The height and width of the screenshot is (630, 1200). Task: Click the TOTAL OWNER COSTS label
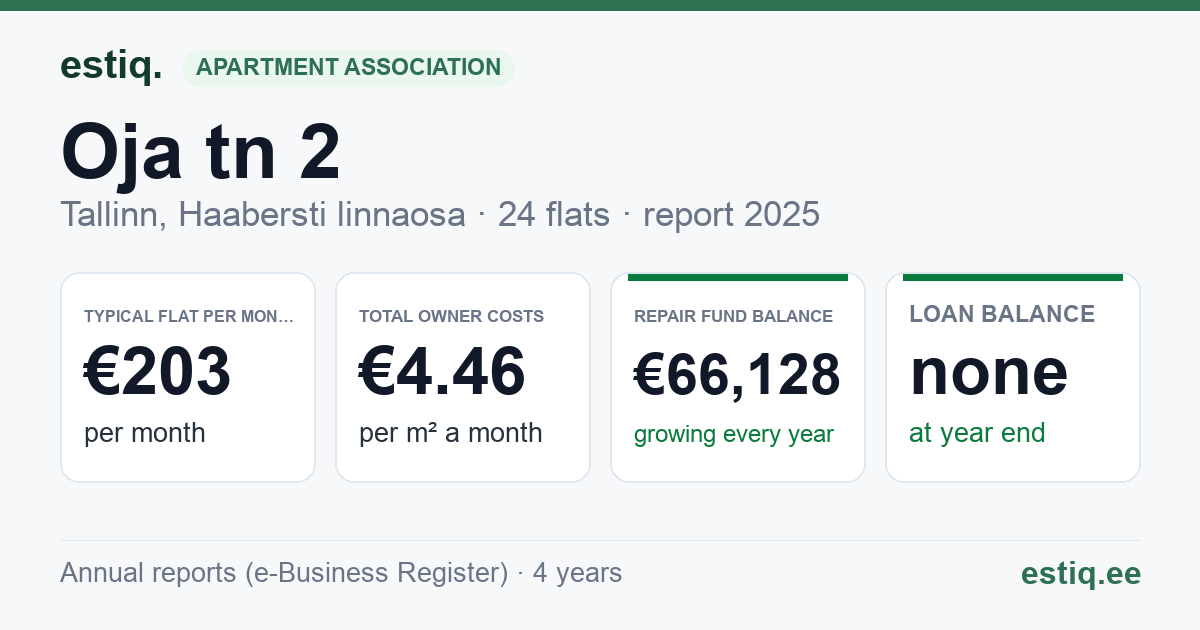(x=451, y=316)
